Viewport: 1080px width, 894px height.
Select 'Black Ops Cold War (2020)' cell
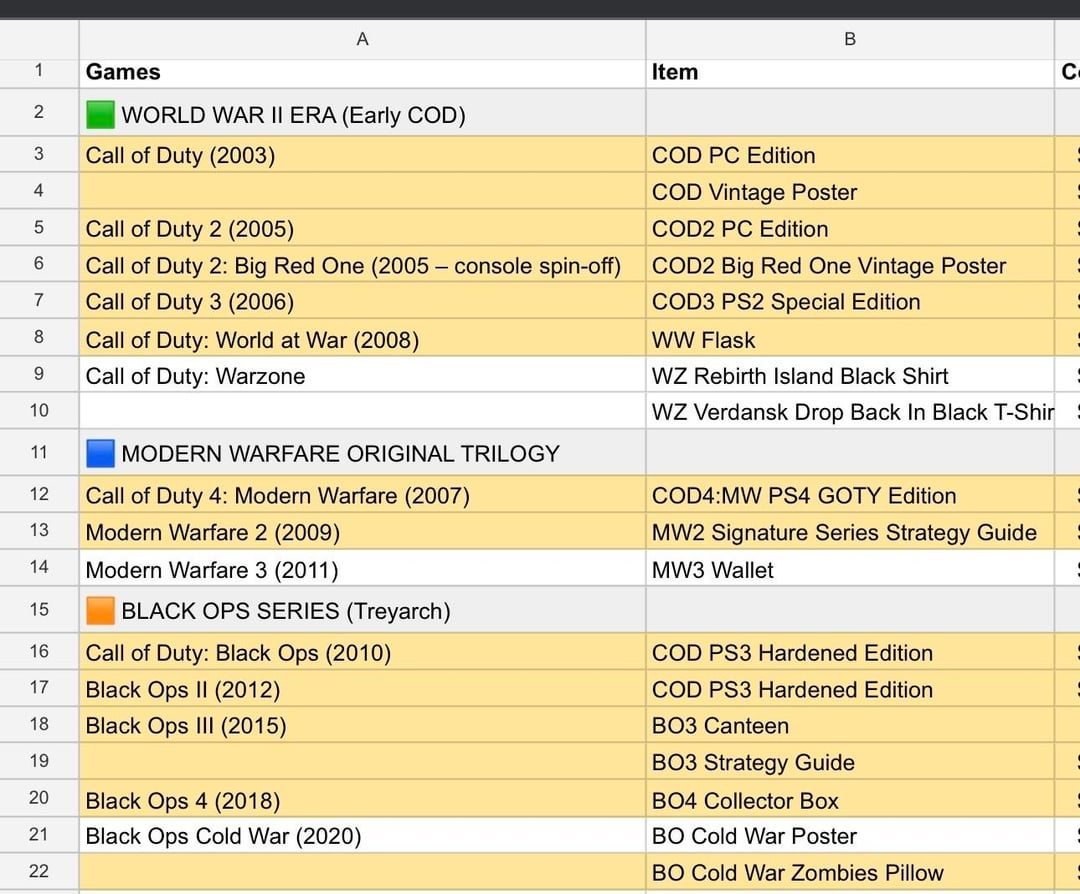(x=362, y=835)
